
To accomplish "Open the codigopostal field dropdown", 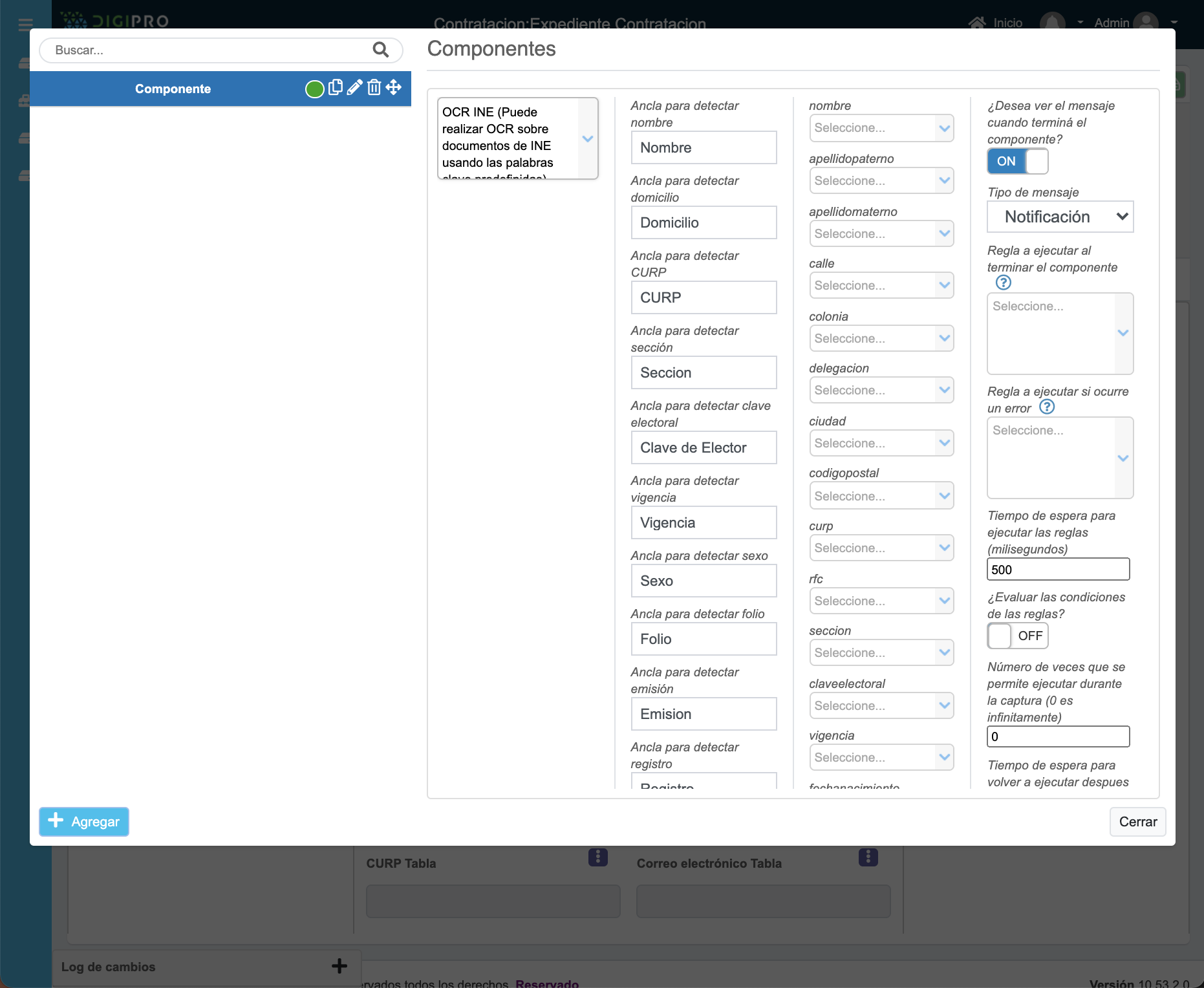I will (x=881, y=496).
